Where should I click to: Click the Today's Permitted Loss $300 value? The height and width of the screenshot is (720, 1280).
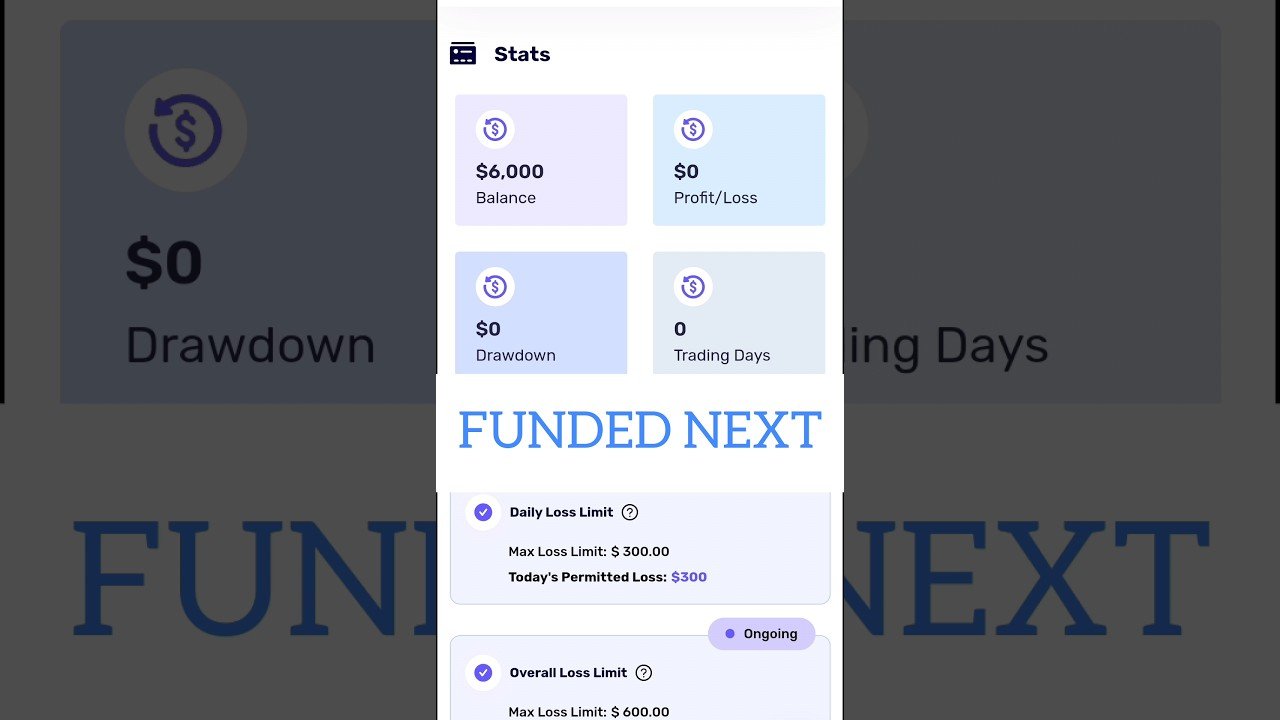coord(689,577)
